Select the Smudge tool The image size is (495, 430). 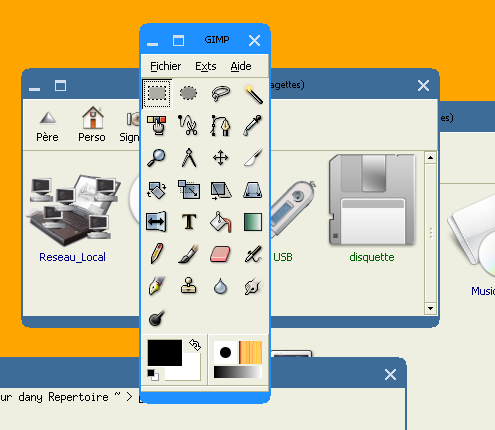(x=253, y=286)
